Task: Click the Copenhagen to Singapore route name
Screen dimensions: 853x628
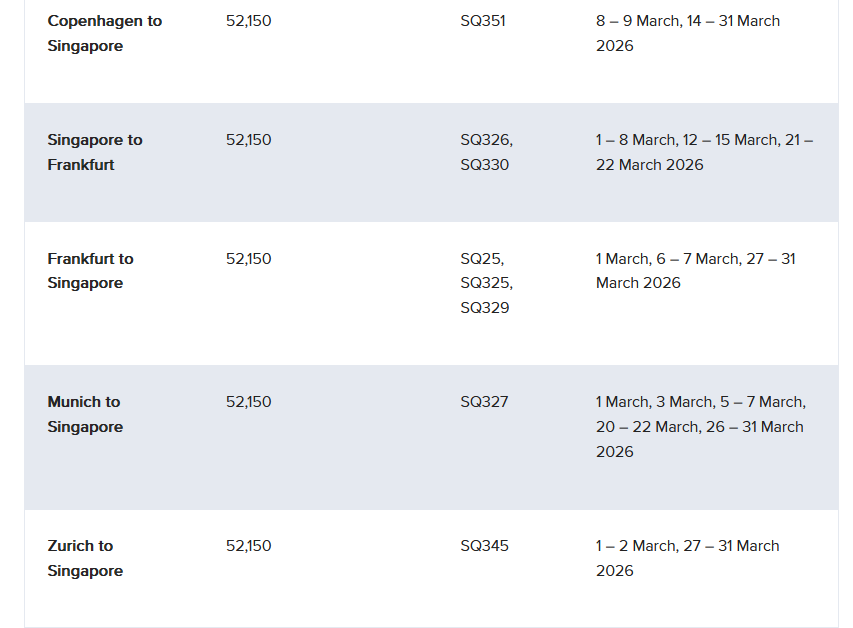Action: (x=104, y=33)
